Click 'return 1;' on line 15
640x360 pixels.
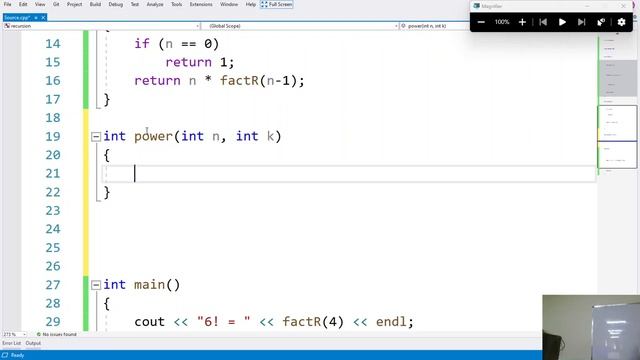coord(200,62)
